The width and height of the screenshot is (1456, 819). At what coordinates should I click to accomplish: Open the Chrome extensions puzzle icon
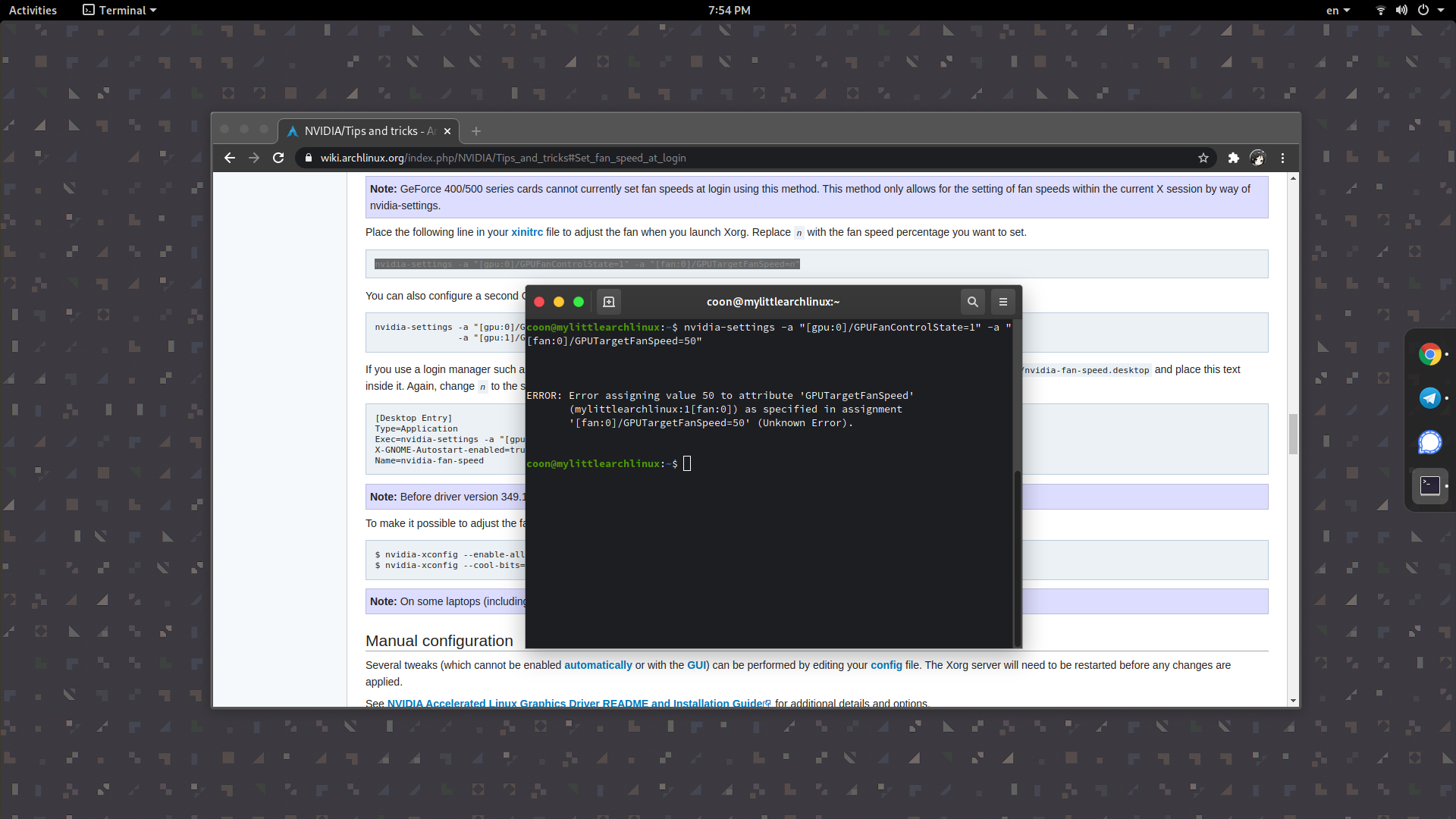point(1233,158)
